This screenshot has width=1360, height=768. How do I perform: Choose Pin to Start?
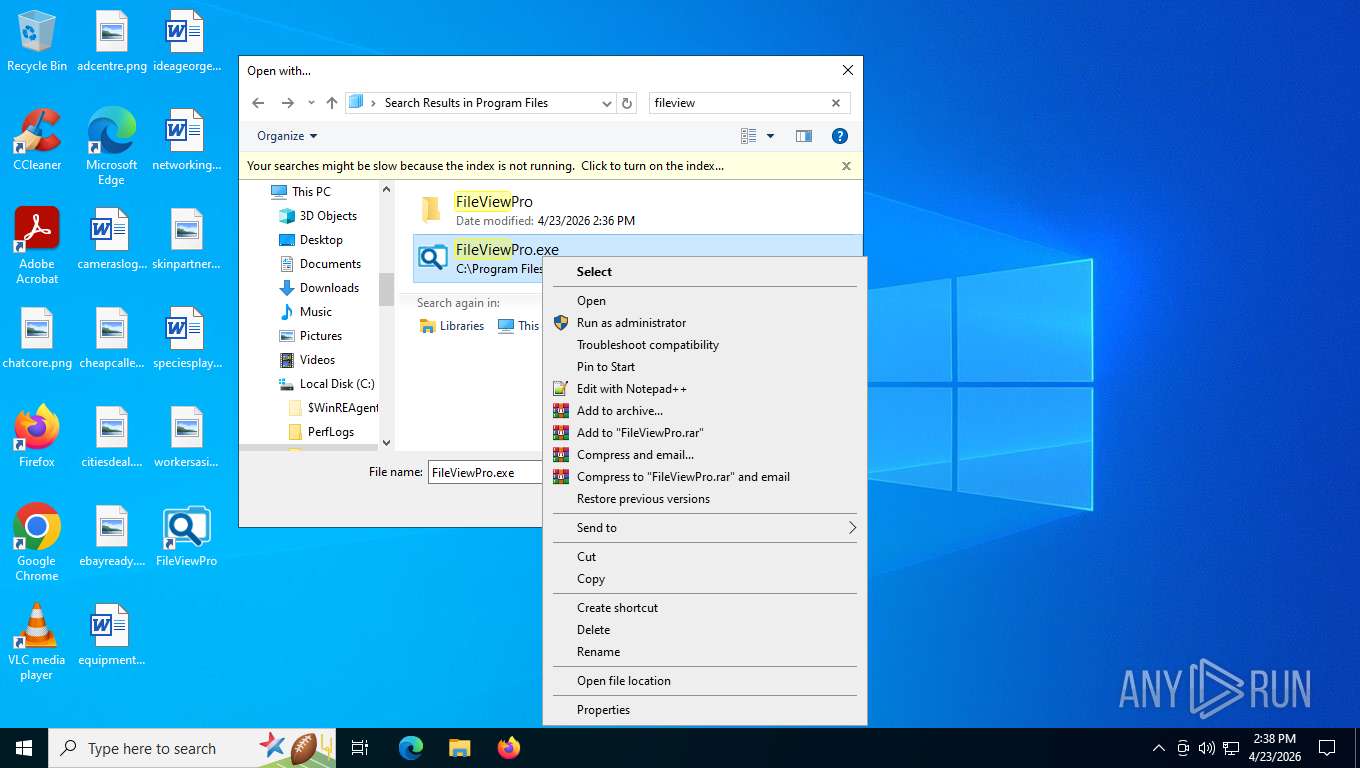tap(705, 367)
